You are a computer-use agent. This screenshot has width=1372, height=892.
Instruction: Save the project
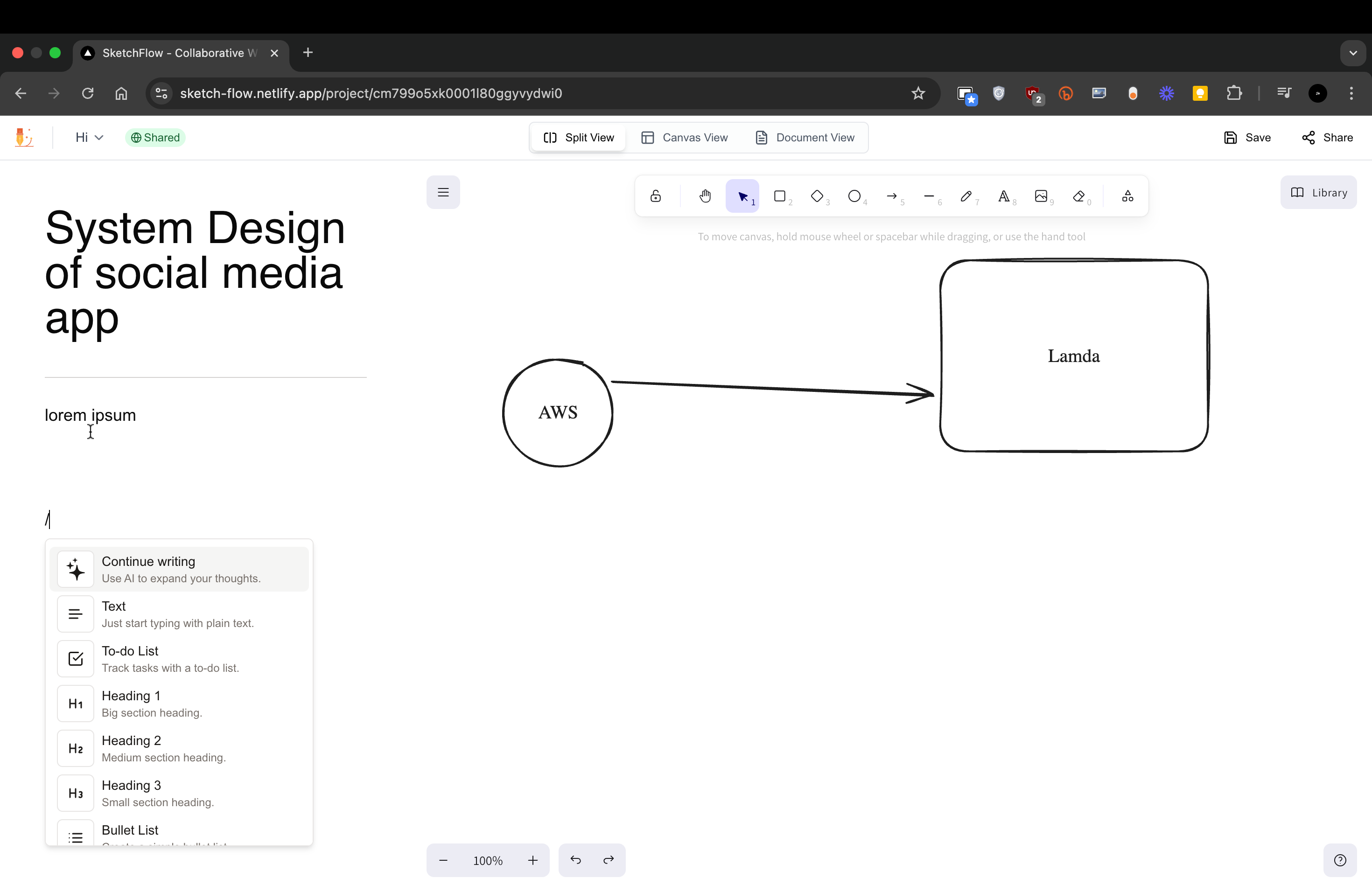(x=1247, y=138)
